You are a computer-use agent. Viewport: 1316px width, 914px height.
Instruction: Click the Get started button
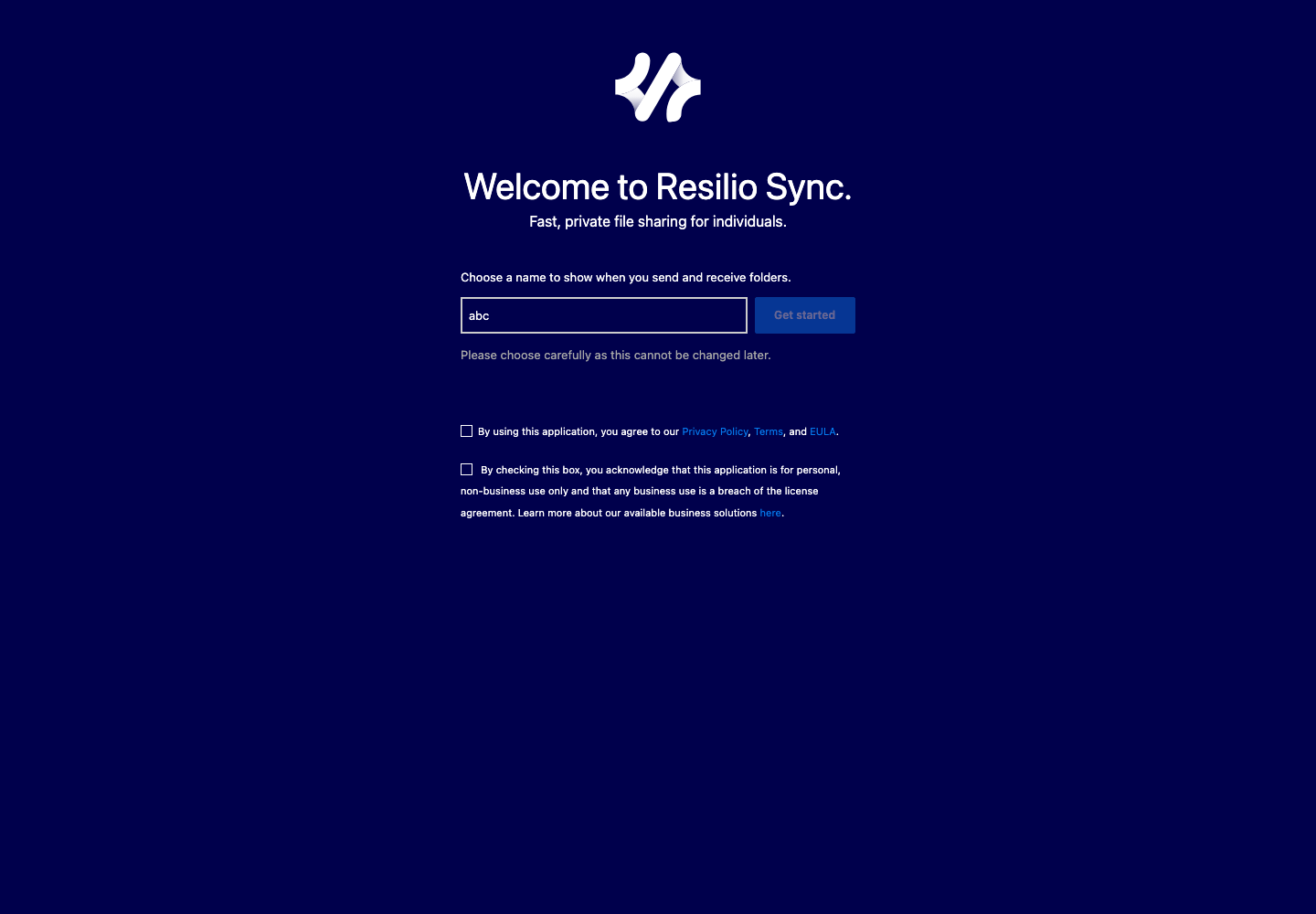pyautogui.click(x=805, y=315)
